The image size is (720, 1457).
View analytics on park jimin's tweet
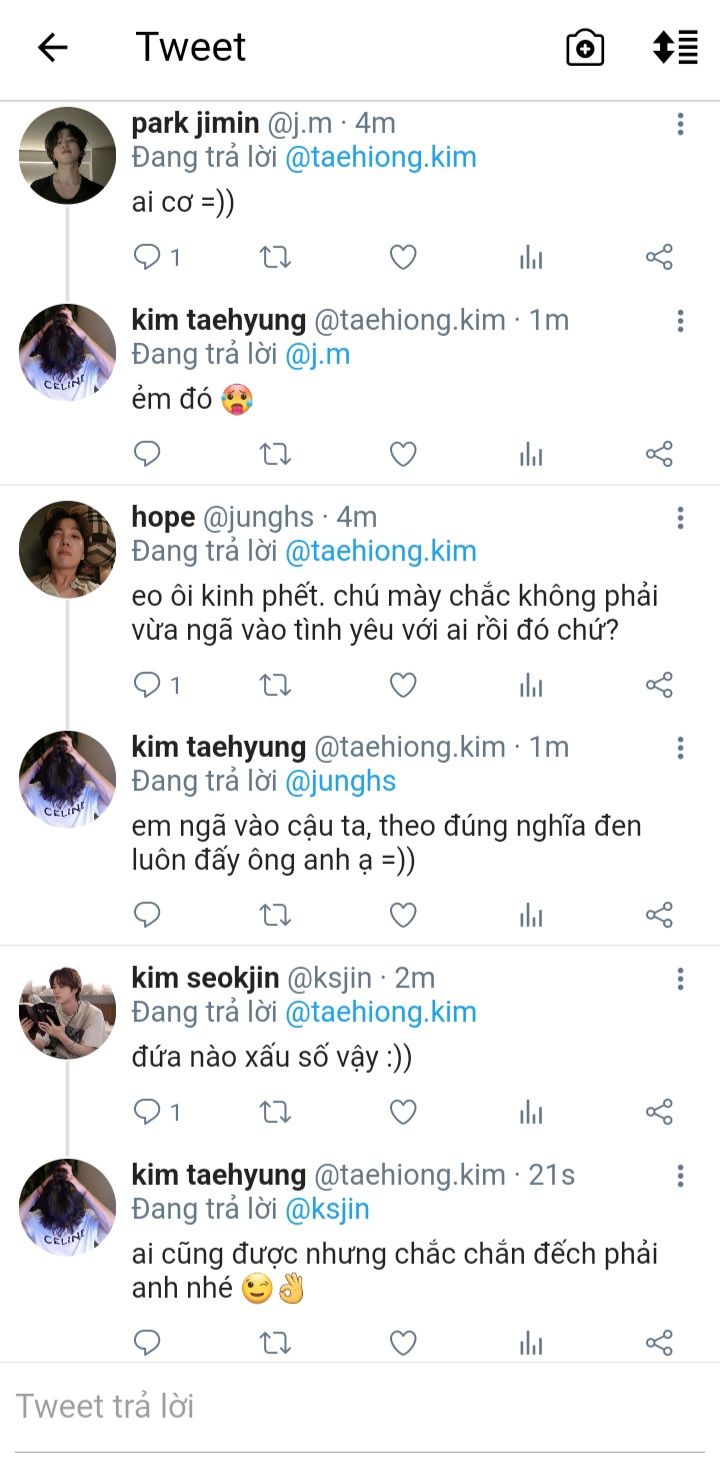coord(531,258)
